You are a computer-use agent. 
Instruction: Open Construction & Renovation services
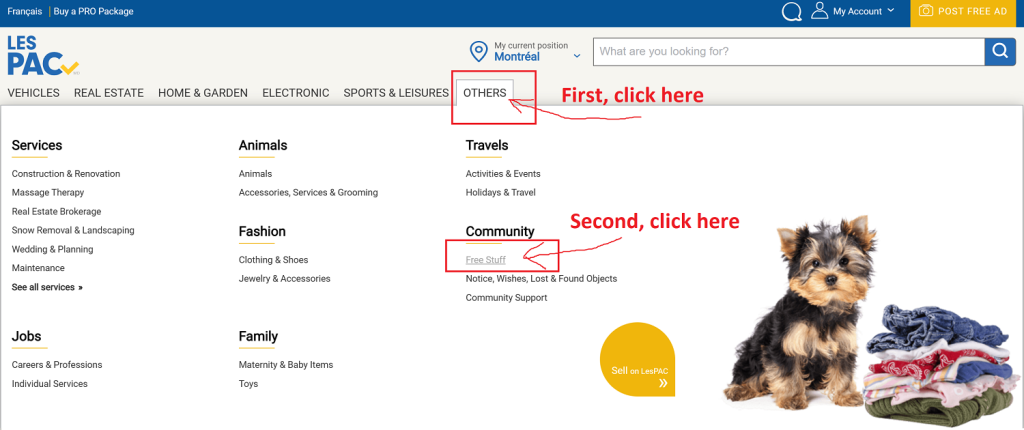point(66,174)
